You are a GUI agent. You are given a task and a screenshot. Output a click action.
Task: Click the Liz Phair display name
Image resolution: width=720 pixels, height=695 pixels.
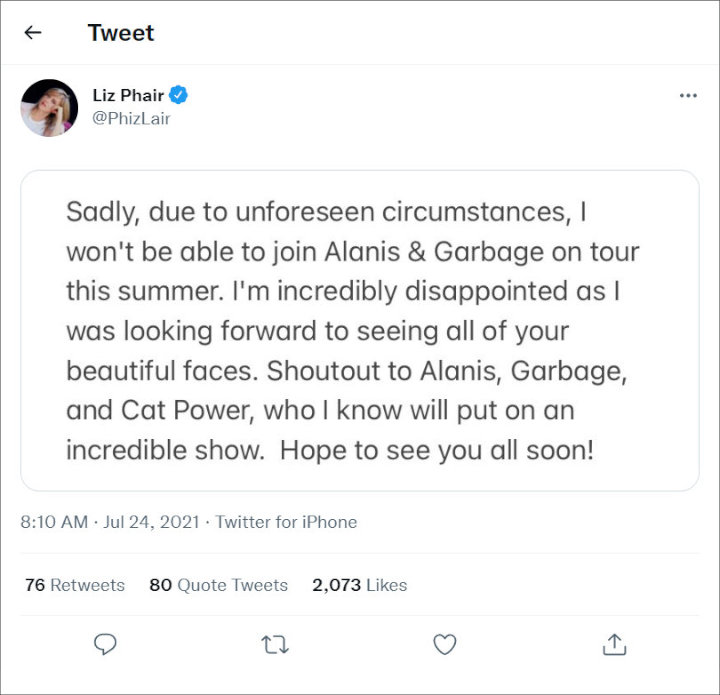click(x=127, y=96)
